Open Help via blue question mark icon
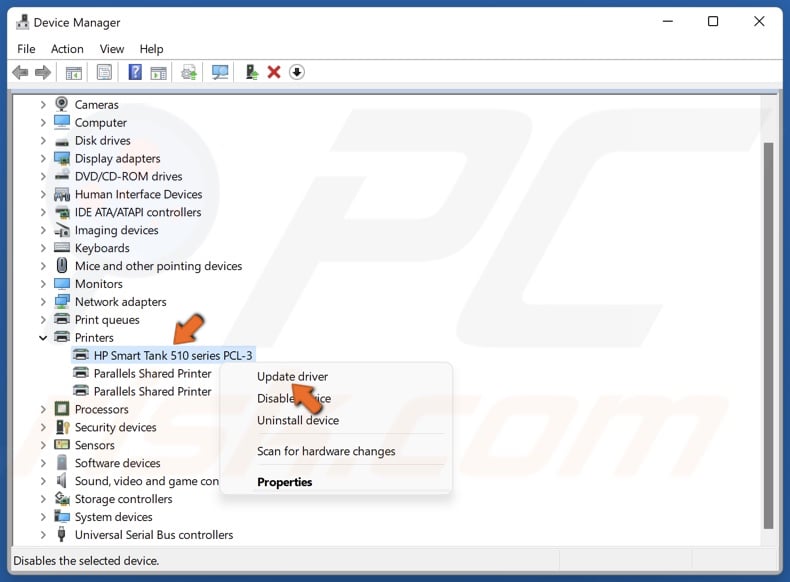This screenshot has height=582, width=790. (x=135, y=72)
